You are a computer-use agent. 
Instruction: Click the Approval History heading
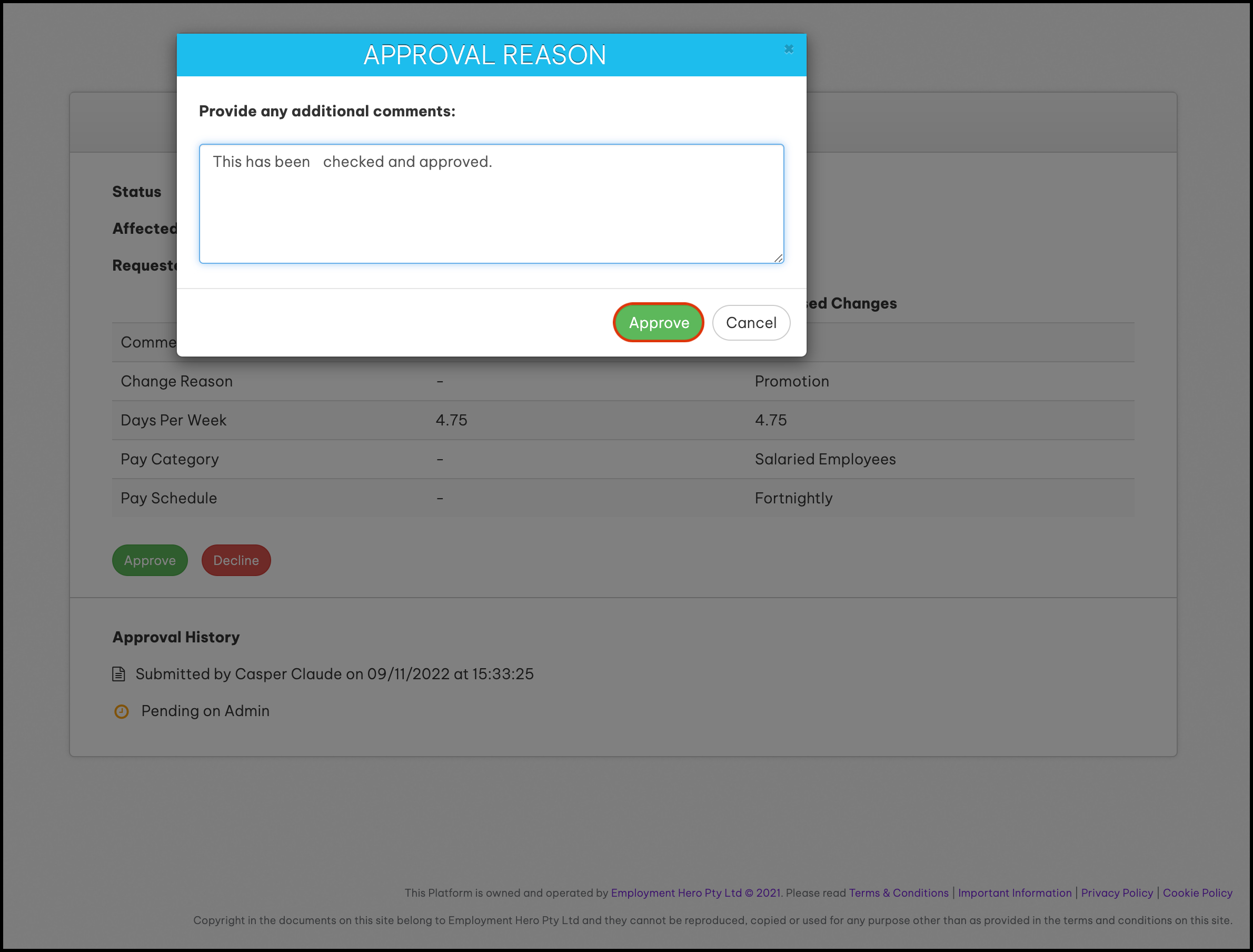pyautogui.click(x=176, y=637)
